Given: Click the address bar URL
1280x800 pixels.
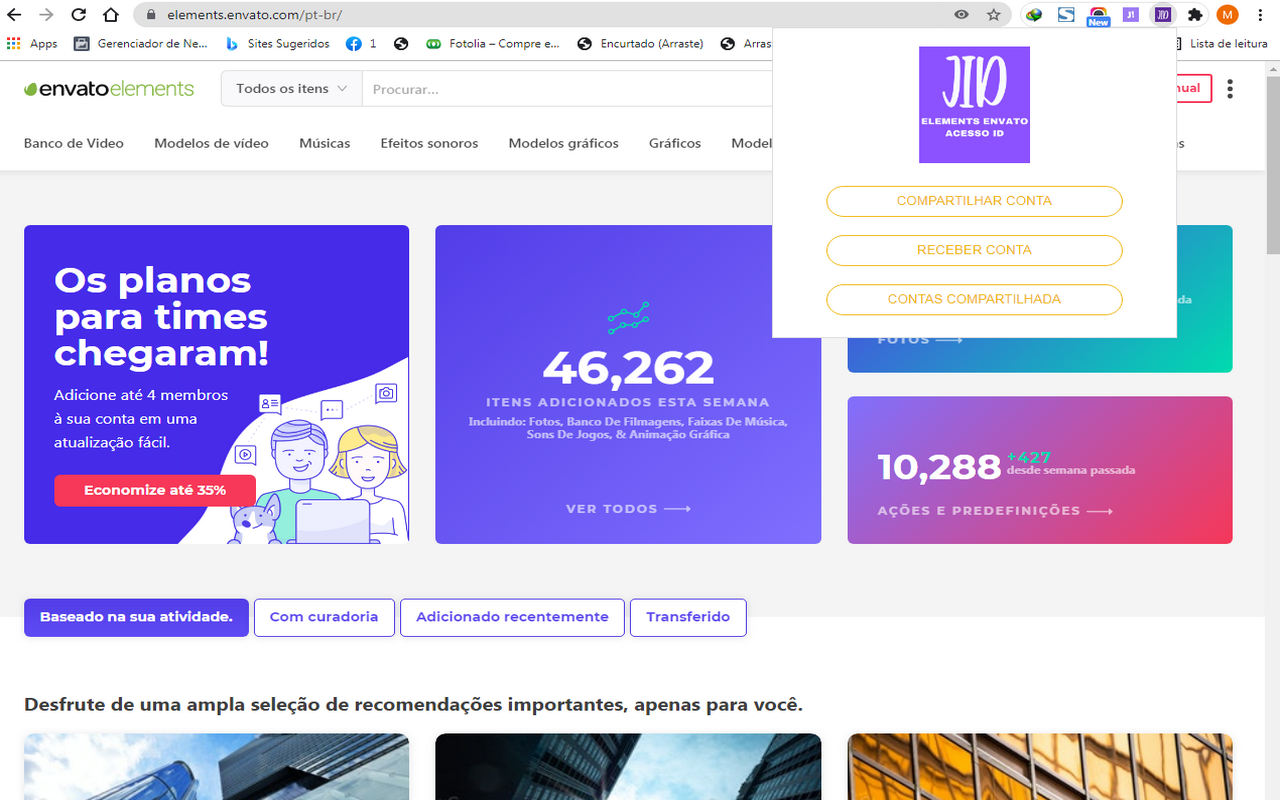Looking at the screenshot, I should click(256, 15).
